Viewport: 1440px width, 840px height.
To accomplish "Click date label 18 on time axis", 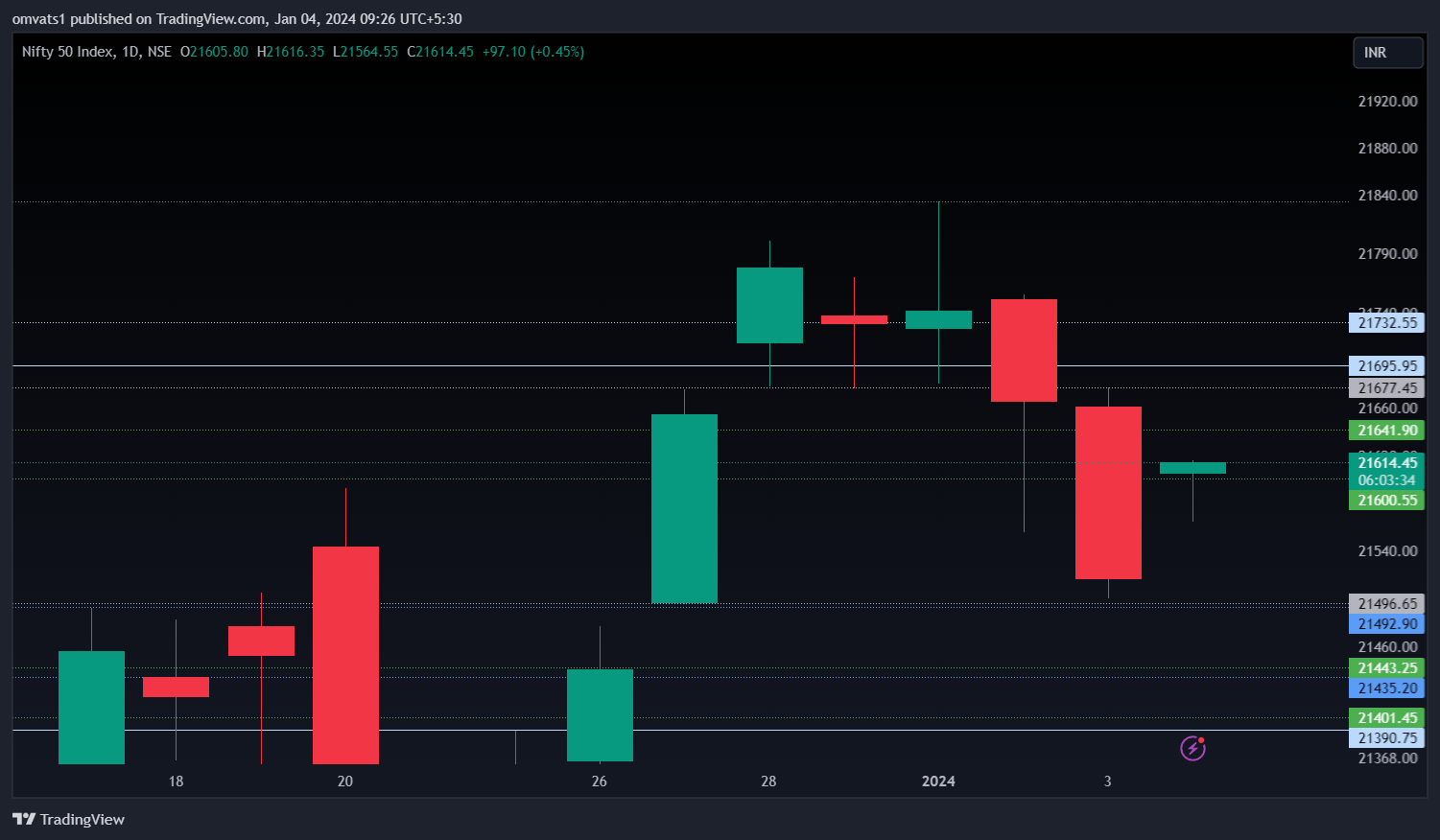I will tap(176, 782).
